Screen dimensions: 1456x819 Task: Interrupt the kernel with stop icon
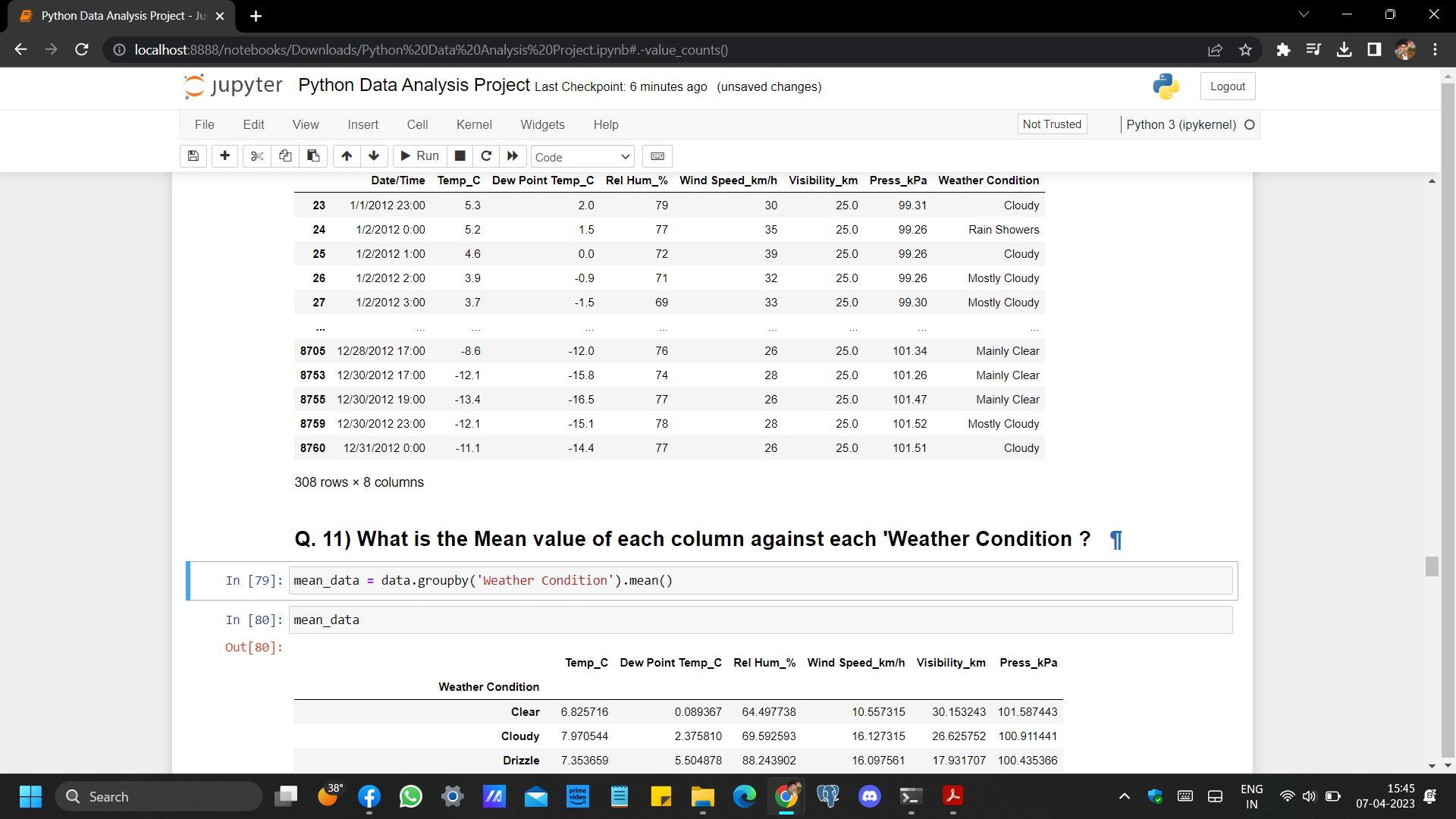[460, 156]
